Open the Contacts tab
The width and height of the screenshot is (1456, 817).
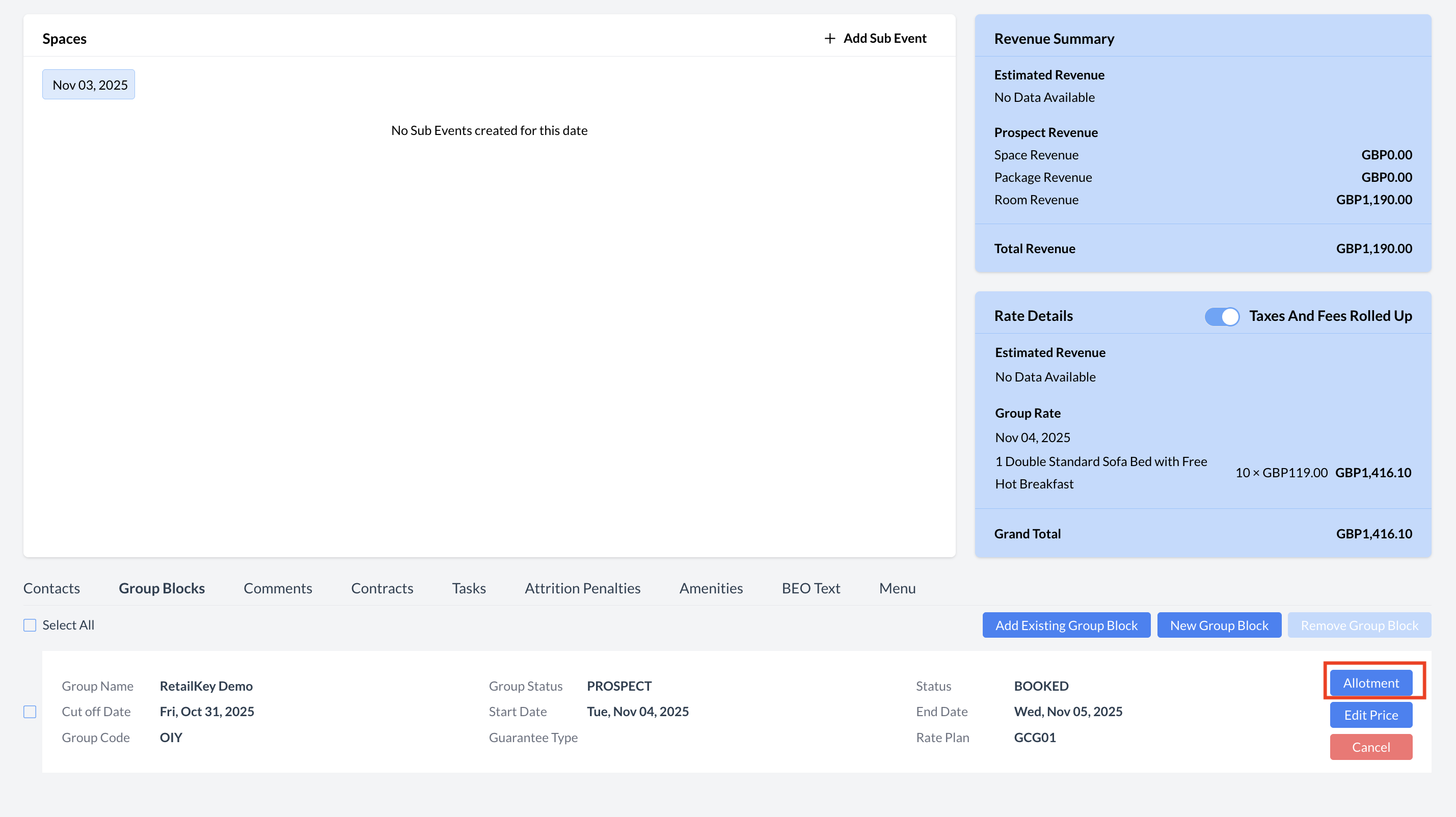tap(51, 588)
